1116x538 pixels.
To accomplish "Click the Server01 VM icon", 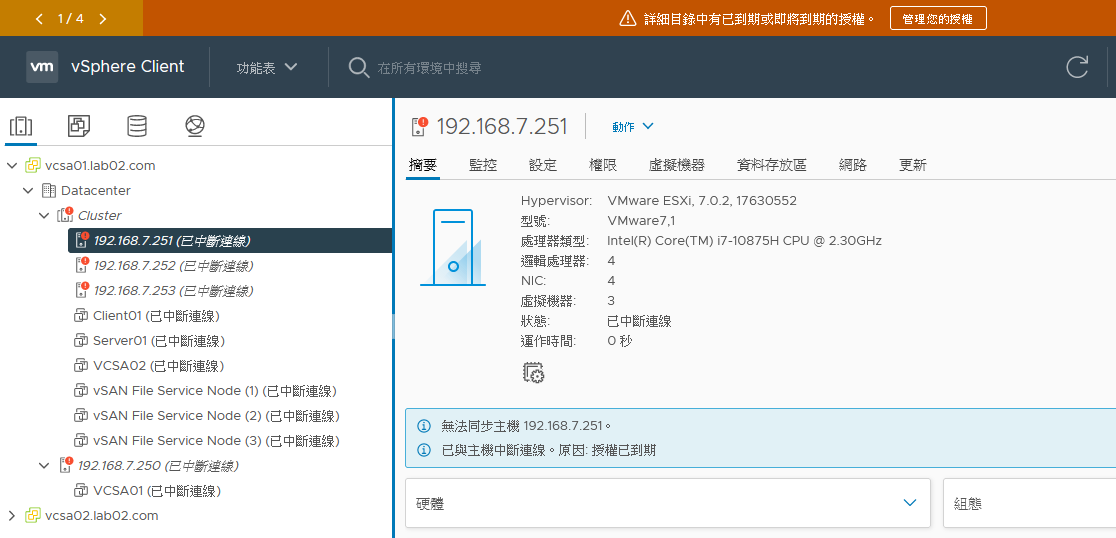I will tap(80, 341).
